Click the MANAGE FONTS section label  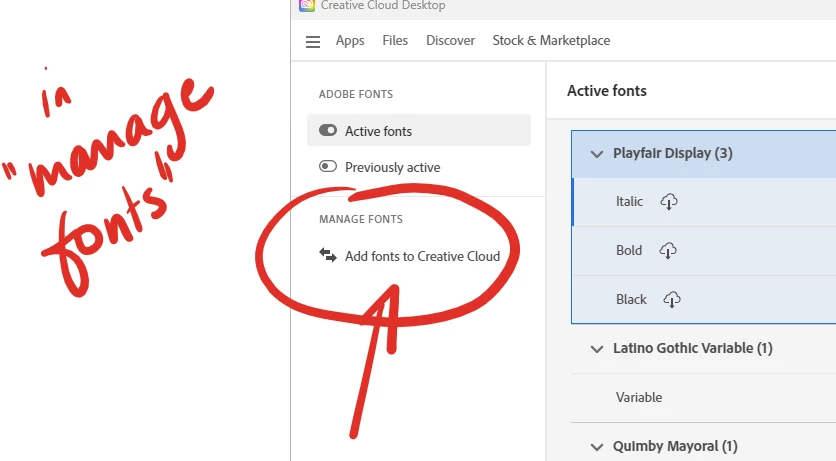click(360, 219)
